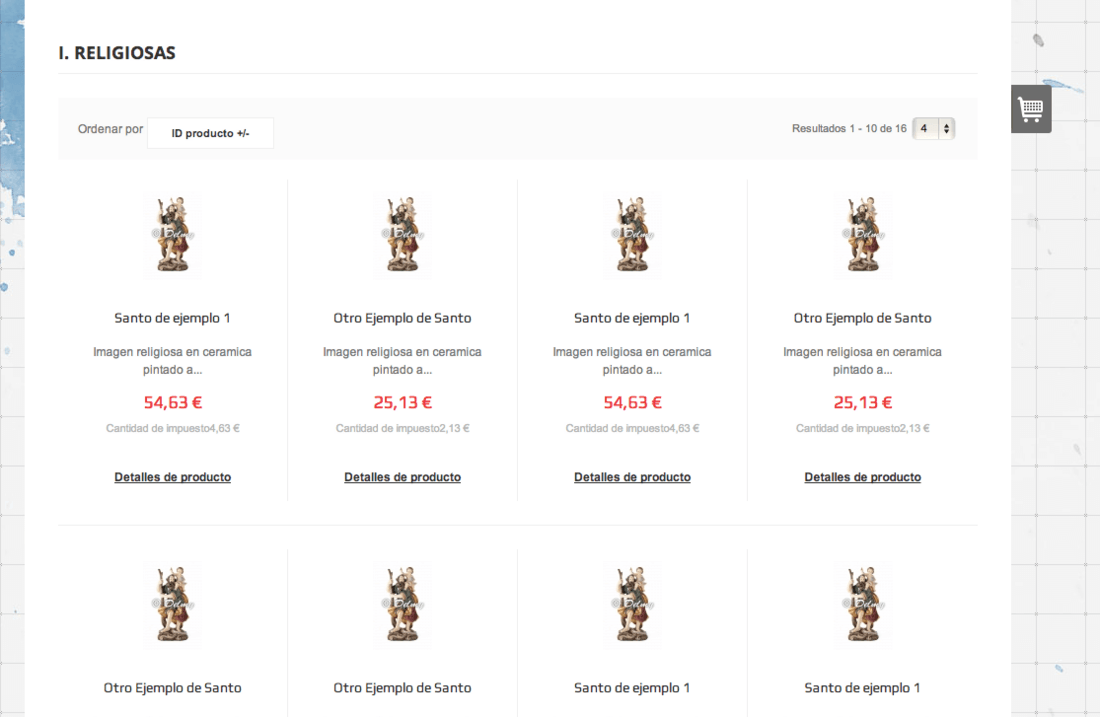Click fourth product's Cantidad de impuesto2,13 € text
This screenshot has height=717, width=1100.
862,428
